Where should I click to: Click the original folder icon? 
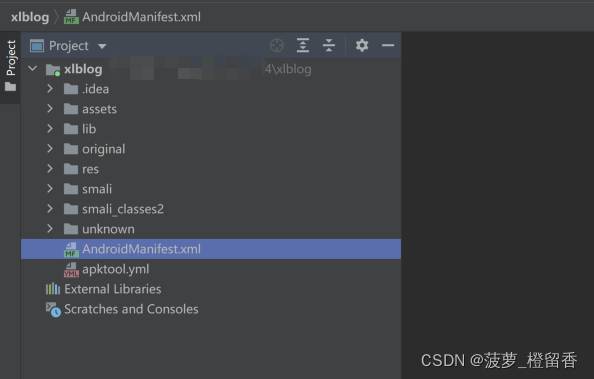tap(71, 149)
